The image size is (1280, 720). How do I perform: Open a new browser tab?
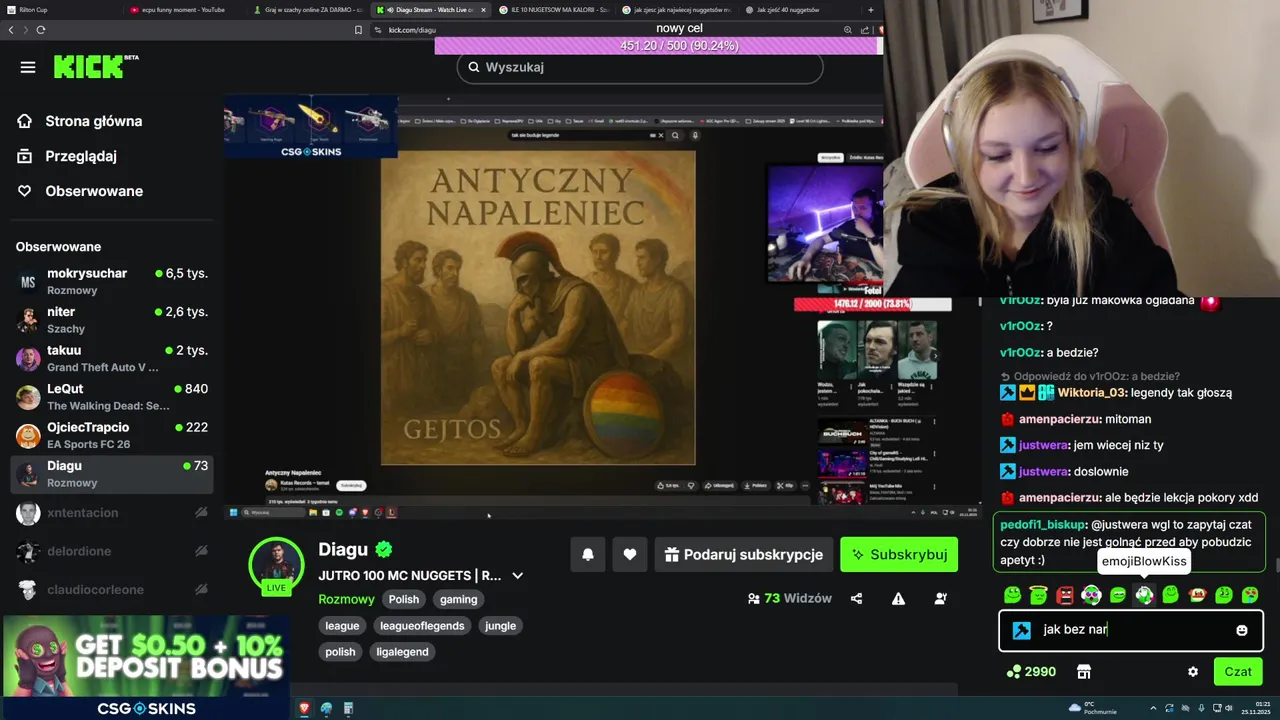click(x=870, y=10)
